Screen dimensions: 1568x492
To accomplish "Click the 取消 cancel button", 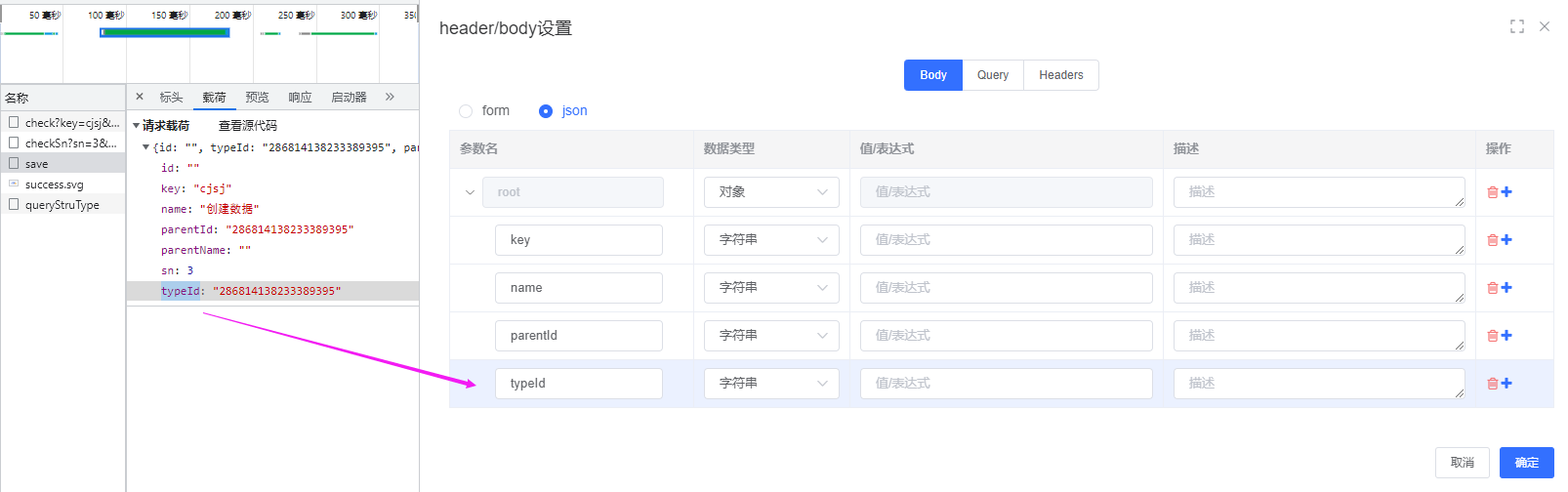I will [1462, 463].
